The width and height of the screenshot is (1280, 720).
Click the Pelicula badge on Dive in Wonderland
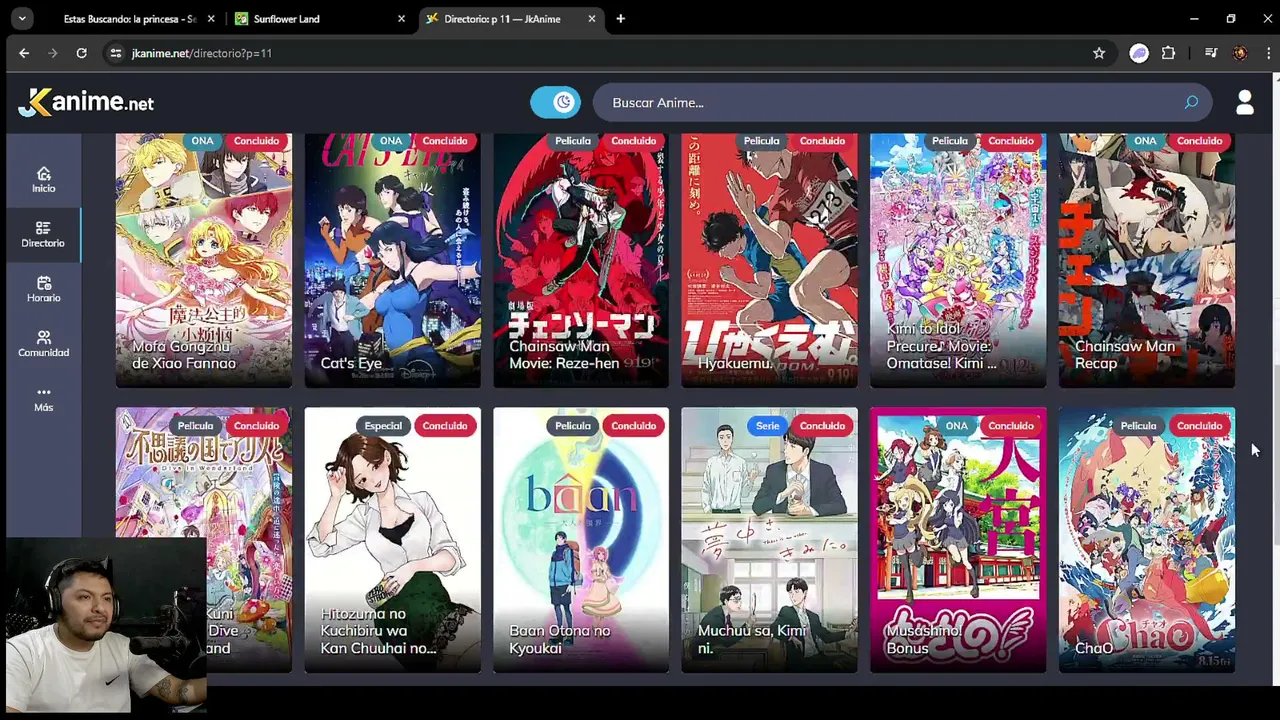[x=195, y=426]
